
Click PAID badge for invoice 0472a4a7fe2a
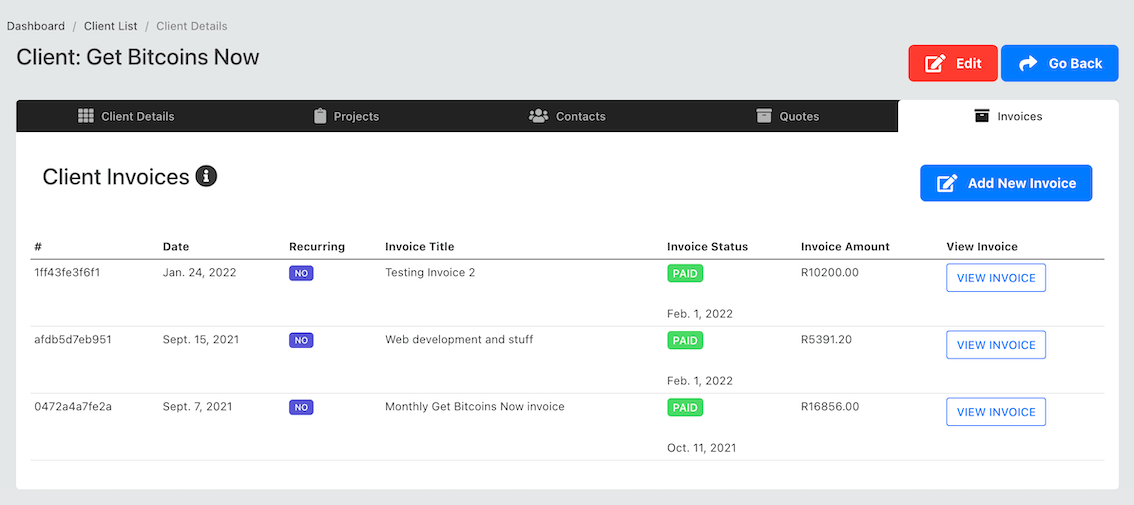(x=685, y=407)
